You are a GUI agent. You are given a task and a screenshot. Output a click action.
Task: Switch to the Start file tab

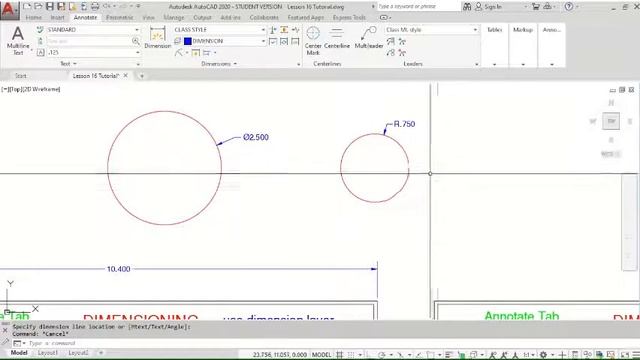tap(20, 76)
